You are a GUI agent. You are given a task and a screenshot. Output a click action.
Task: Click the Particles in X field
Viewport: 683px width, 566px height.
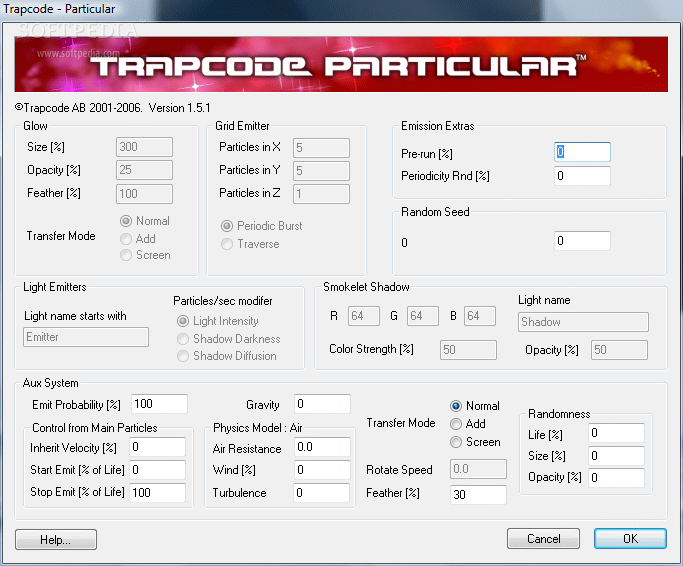(x=321, y=148)
